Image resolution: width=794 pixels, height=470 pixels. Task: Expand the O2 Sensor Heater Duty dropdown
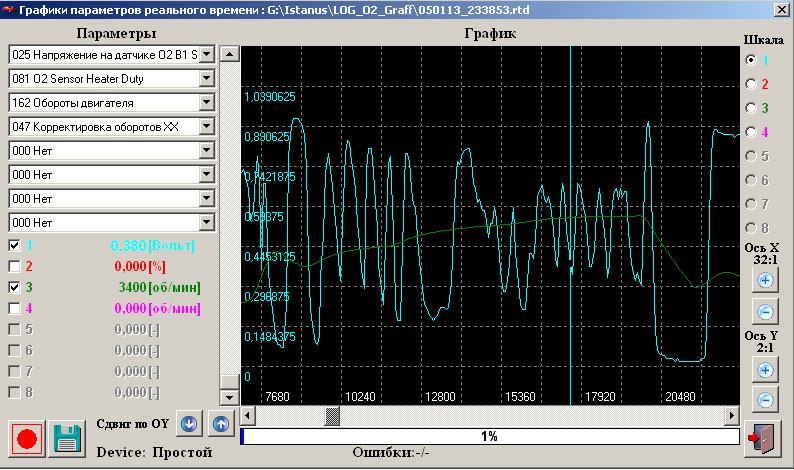click(x=207, y=78)
